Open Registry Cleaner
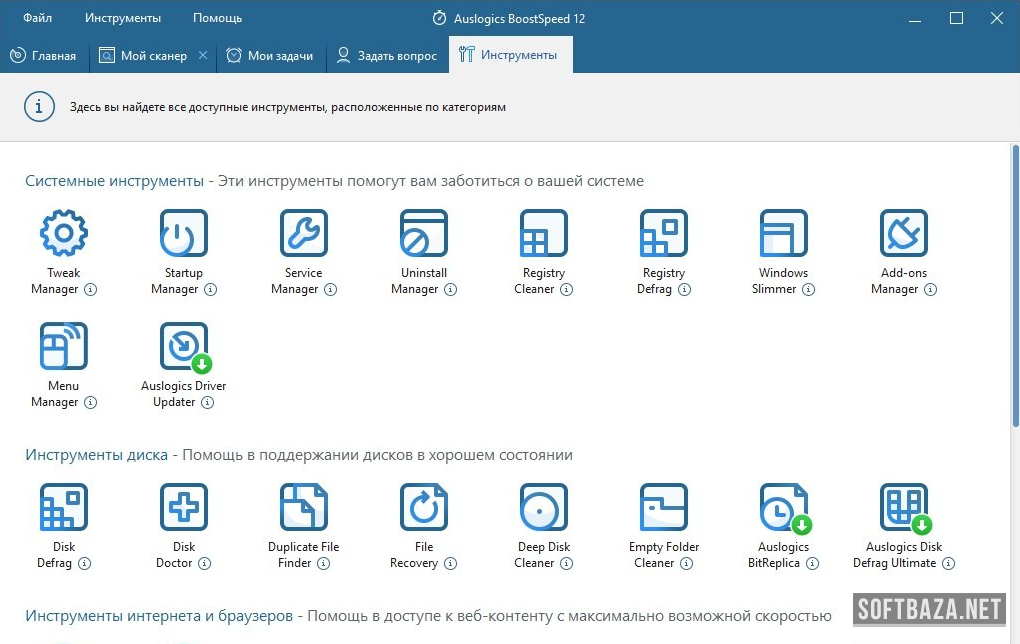 click(x=543, y=234)
